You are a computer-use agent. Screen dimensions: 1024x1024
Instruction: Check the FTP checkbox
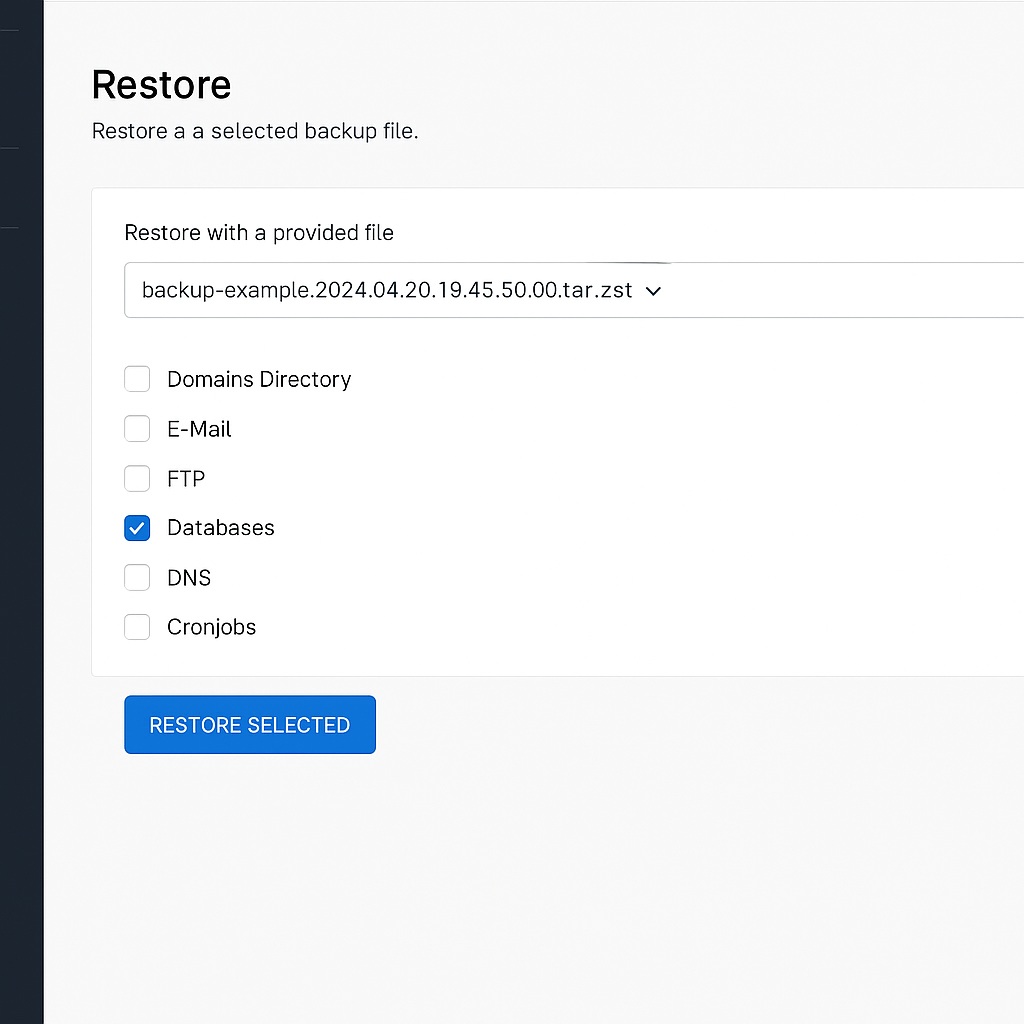tap(137, 479)
